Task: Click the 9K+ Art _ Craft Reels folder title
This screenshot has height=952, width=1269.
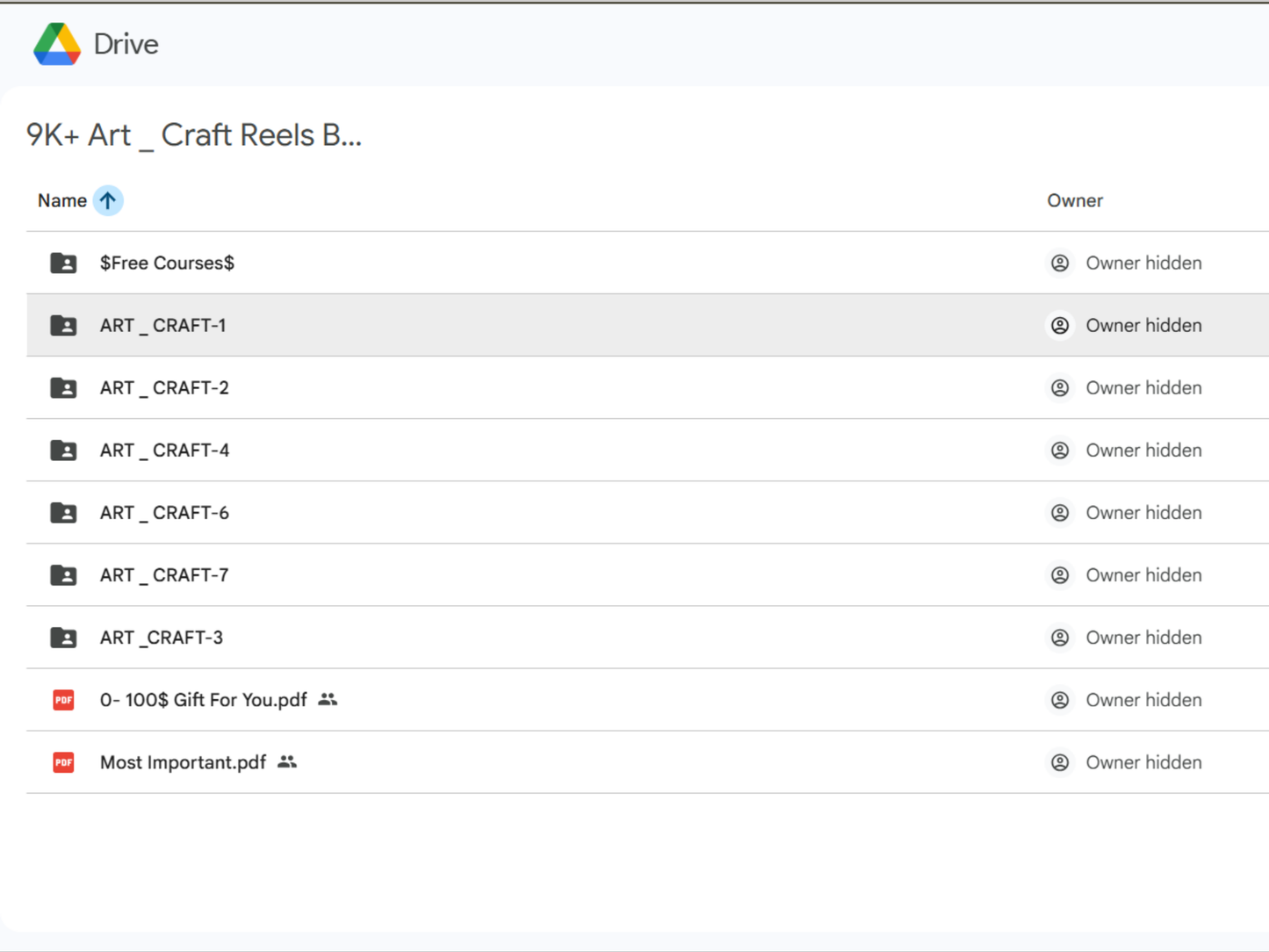Action: tap(194, 135)
